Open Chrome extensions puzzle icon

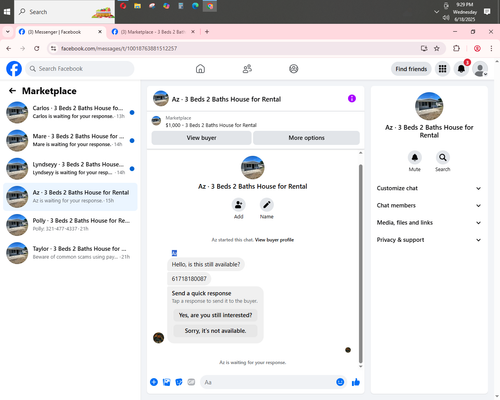pos(456,48)
